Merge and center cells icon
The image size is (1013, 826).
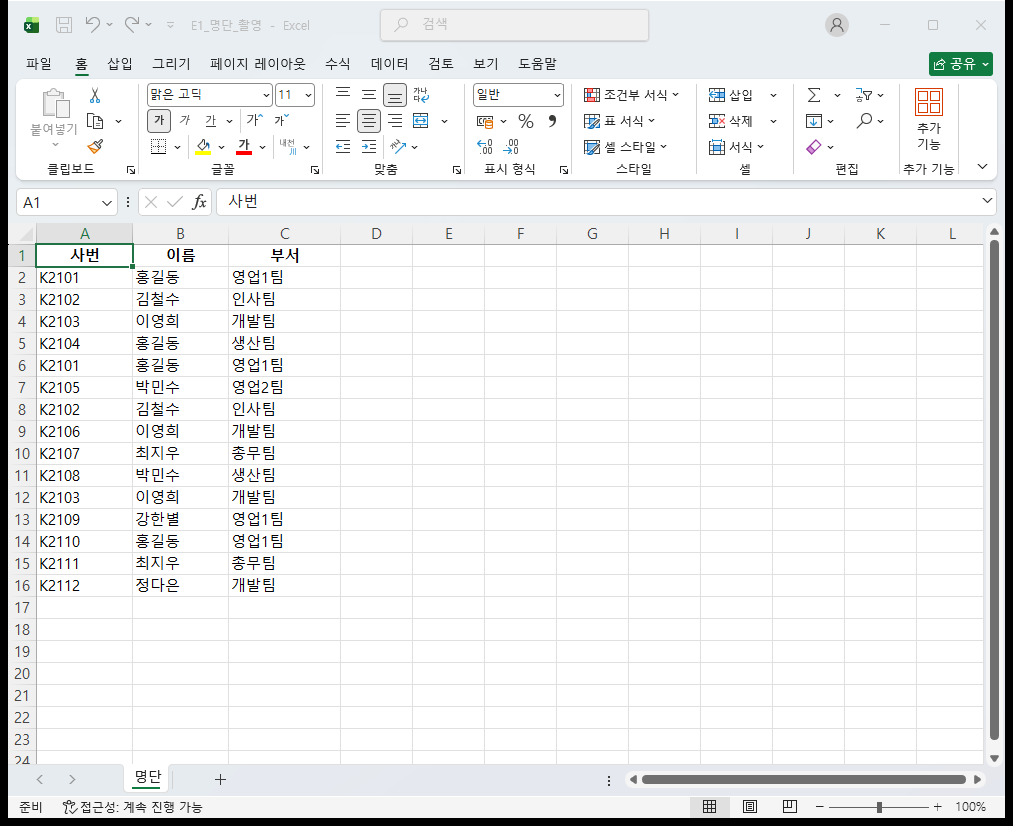coord(421,121)
